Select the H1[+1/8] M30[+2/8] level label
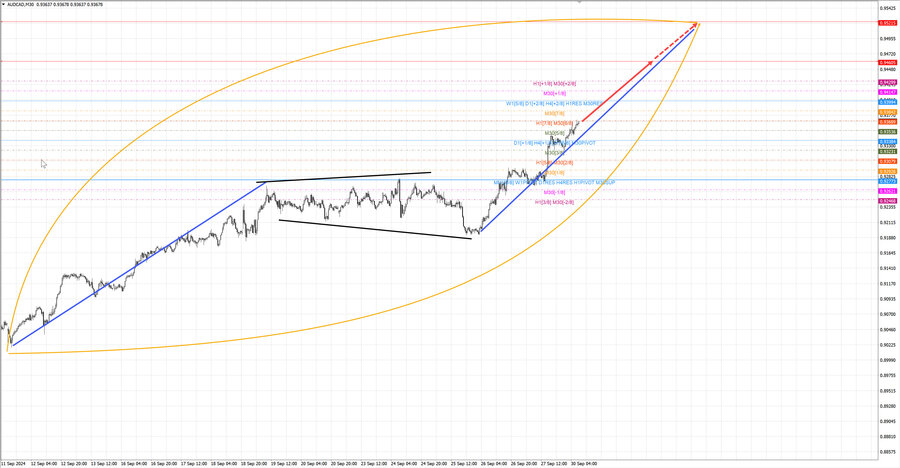The image size is (900, 468). [554, 83]
